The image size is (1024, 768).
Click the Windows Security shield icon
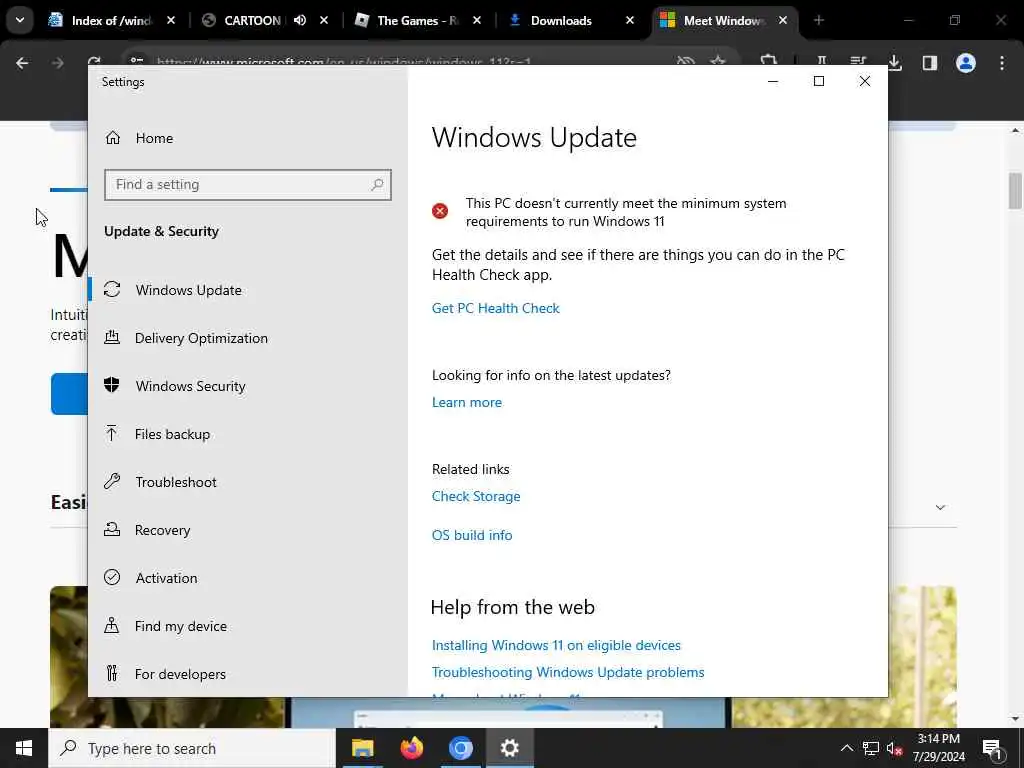click(112, 385)
